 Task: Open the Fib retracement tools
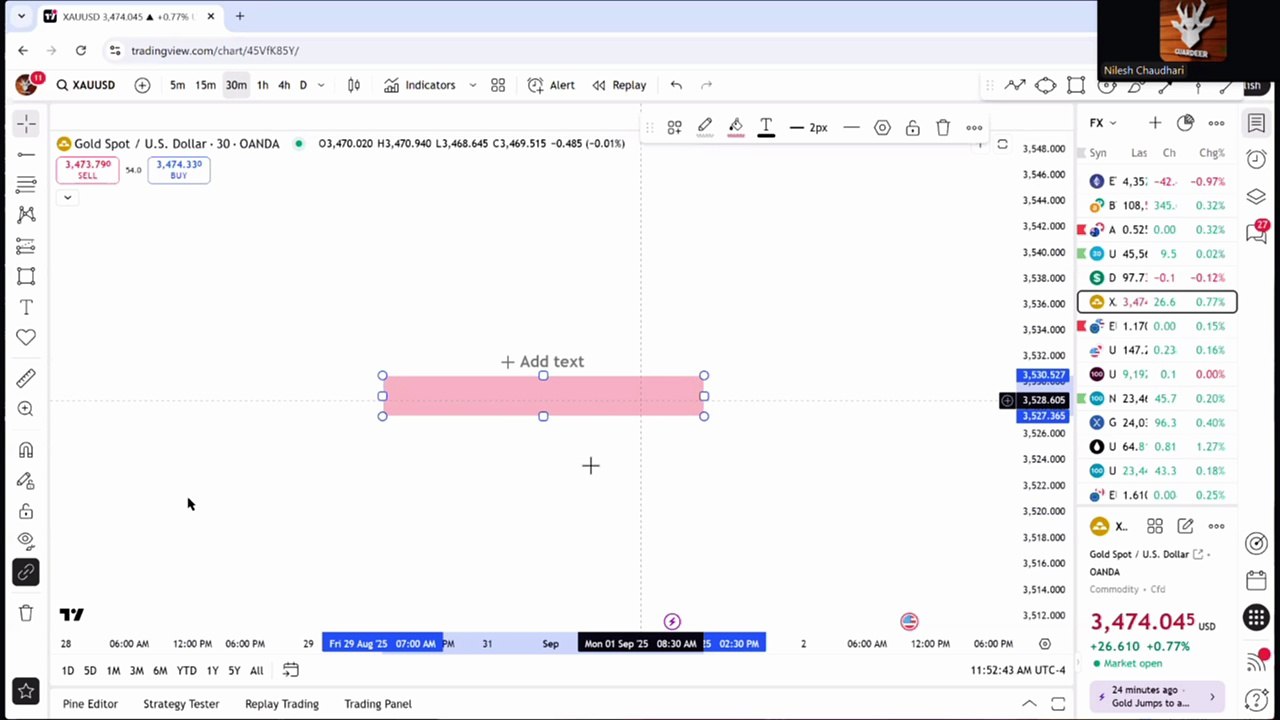[x=26, y=185]
